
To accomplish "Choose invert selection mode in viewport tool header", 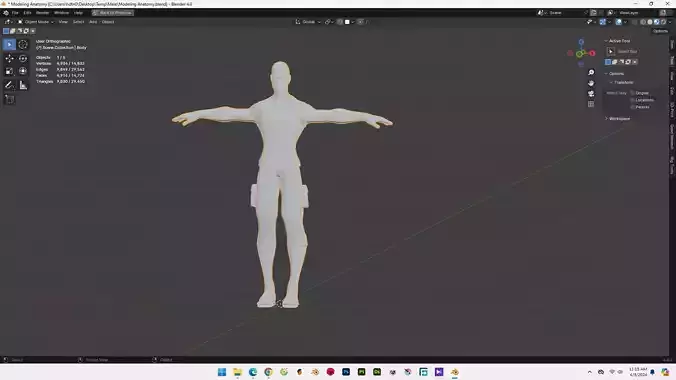I will pos(26,31).
